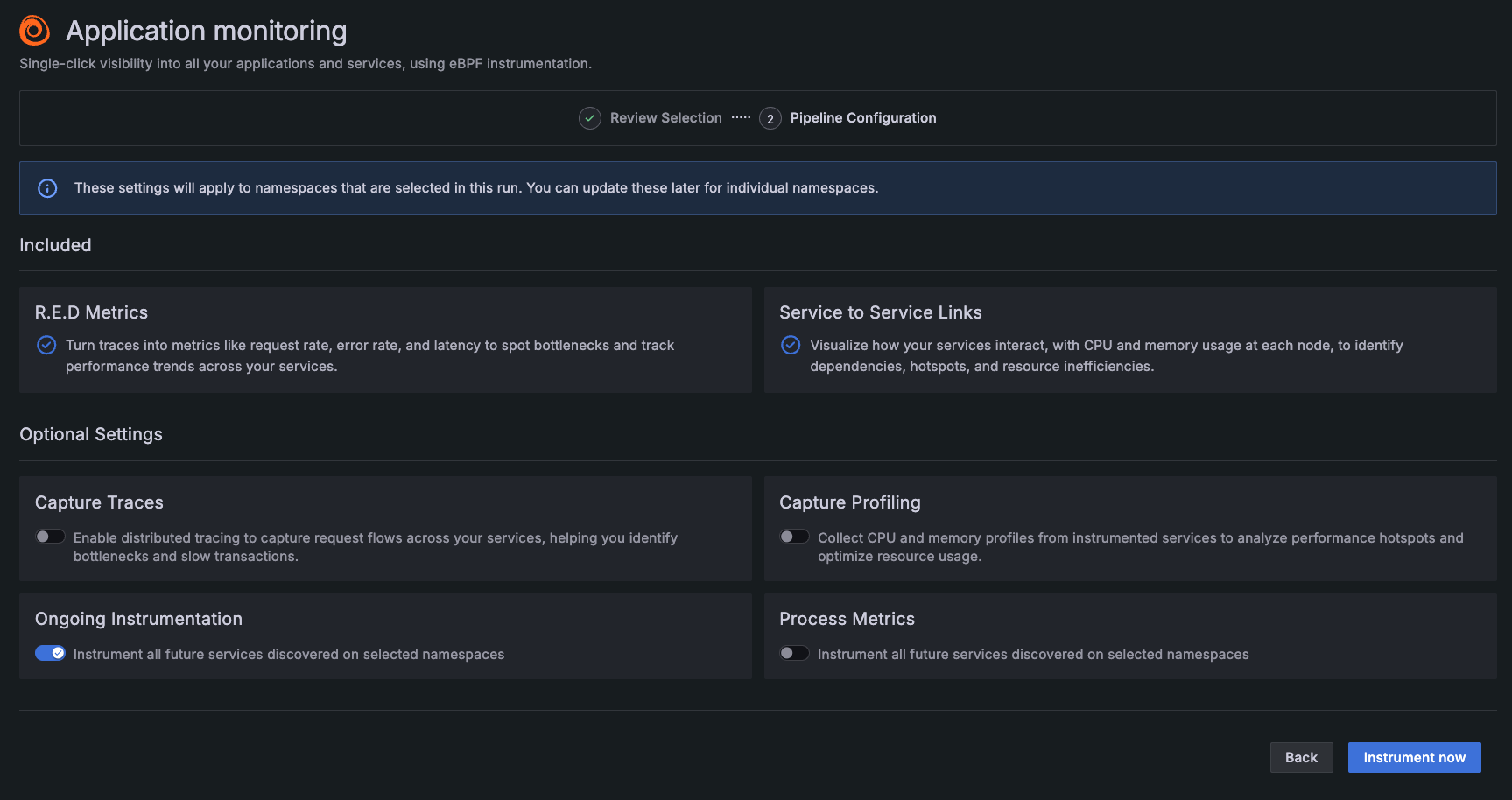Click the numbered circle for step 2
The image size is (1512, 800).
(x=770, y=117)
